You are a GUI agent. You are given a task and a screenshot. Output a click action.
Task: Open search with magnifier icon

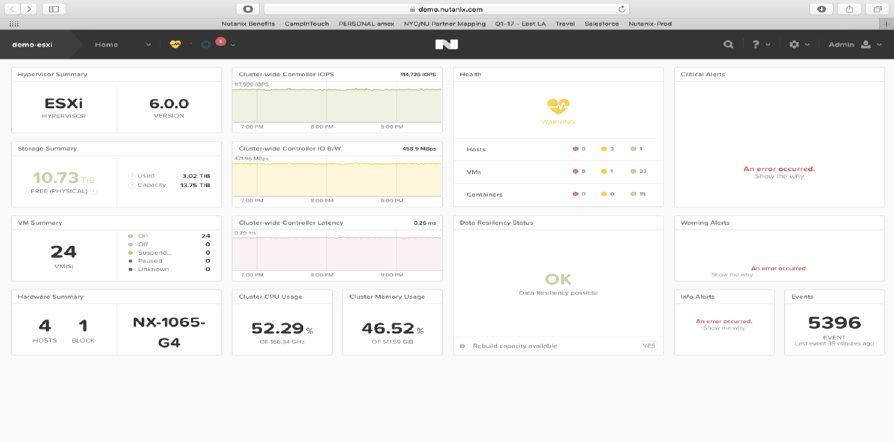click(x=728, y=44)
